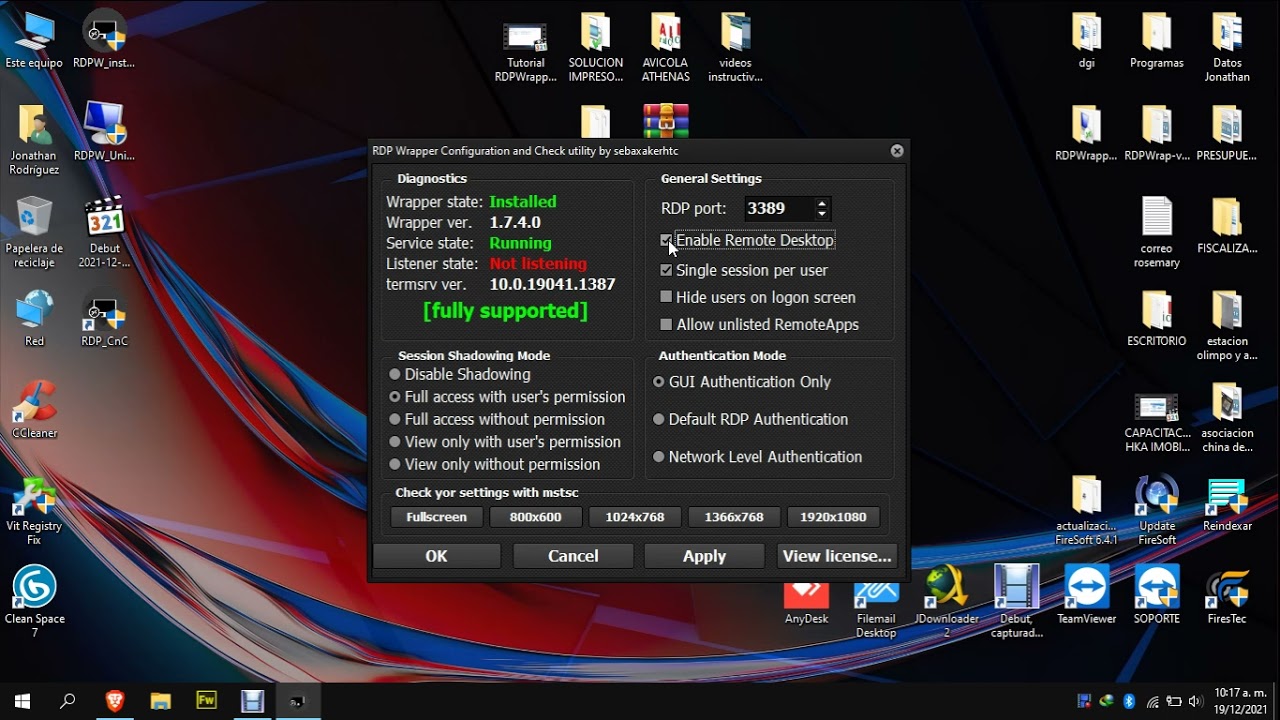This screenshot has width=1280, height=720.
Task: Open File Explorer from taskbar
Action: click(x=161, y=701)
